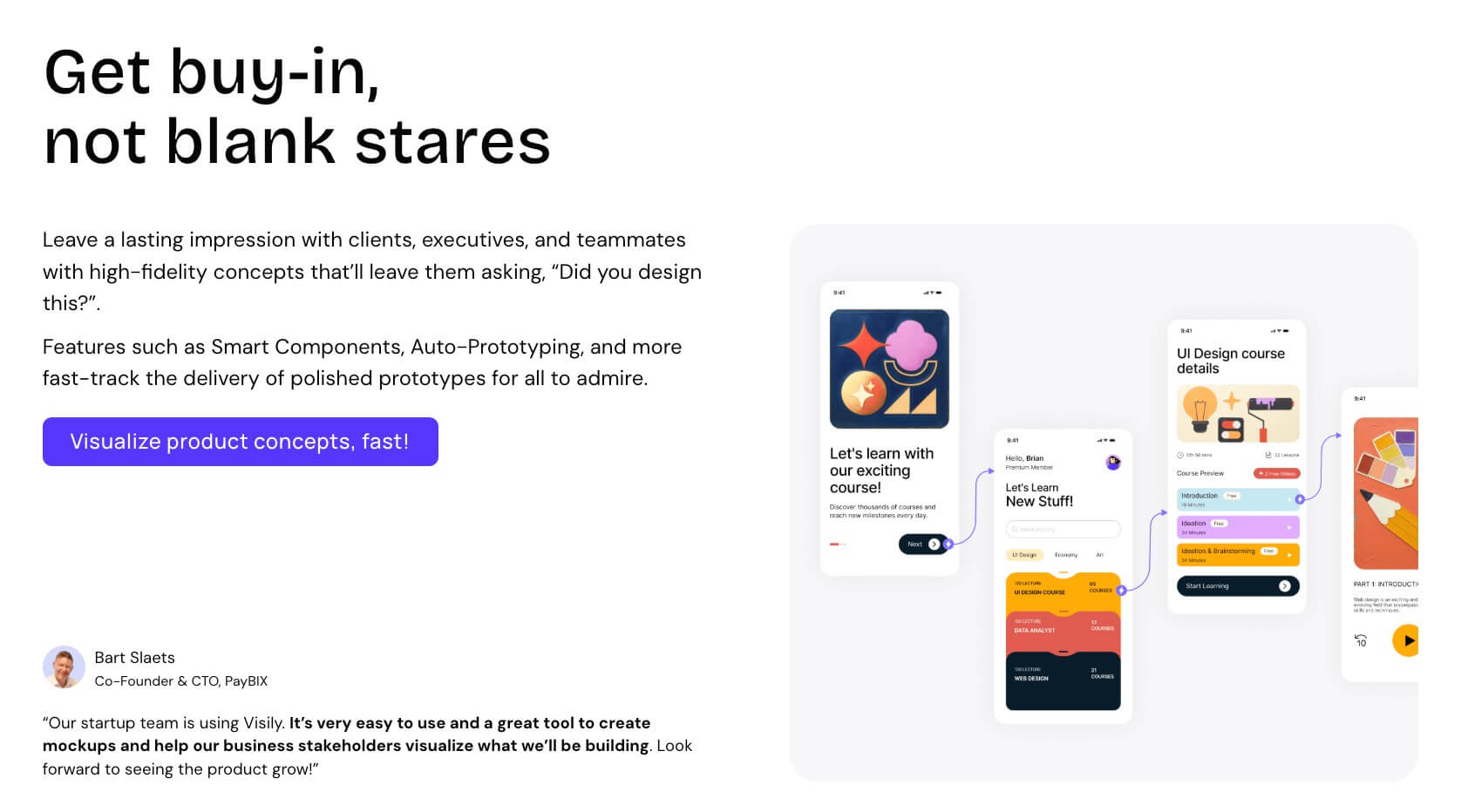Click the rewind 10 seconds icon
The height and width of the screenshot is (812, 1461).
point(1361,640)
